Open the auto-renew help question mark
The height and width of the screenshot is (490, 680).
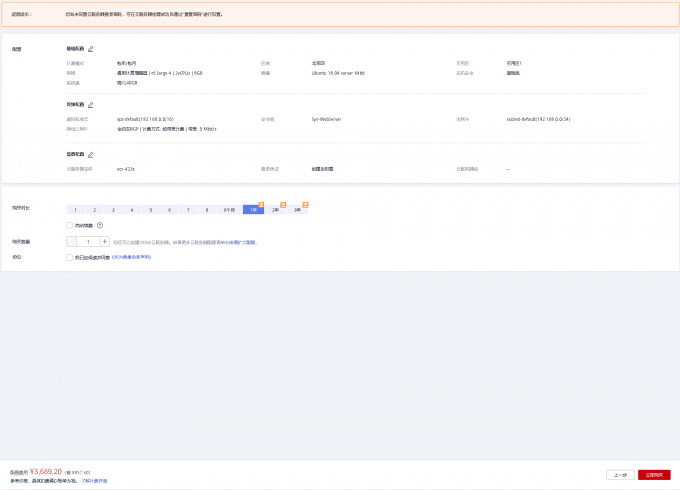coord(100,225)
